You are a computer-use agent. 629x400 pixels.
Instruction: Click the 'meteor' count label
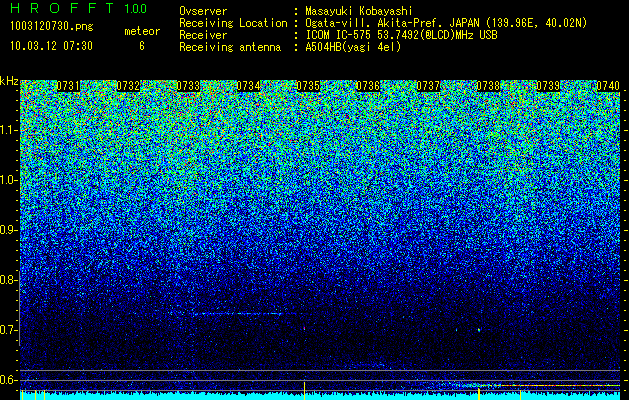[142, 31]
